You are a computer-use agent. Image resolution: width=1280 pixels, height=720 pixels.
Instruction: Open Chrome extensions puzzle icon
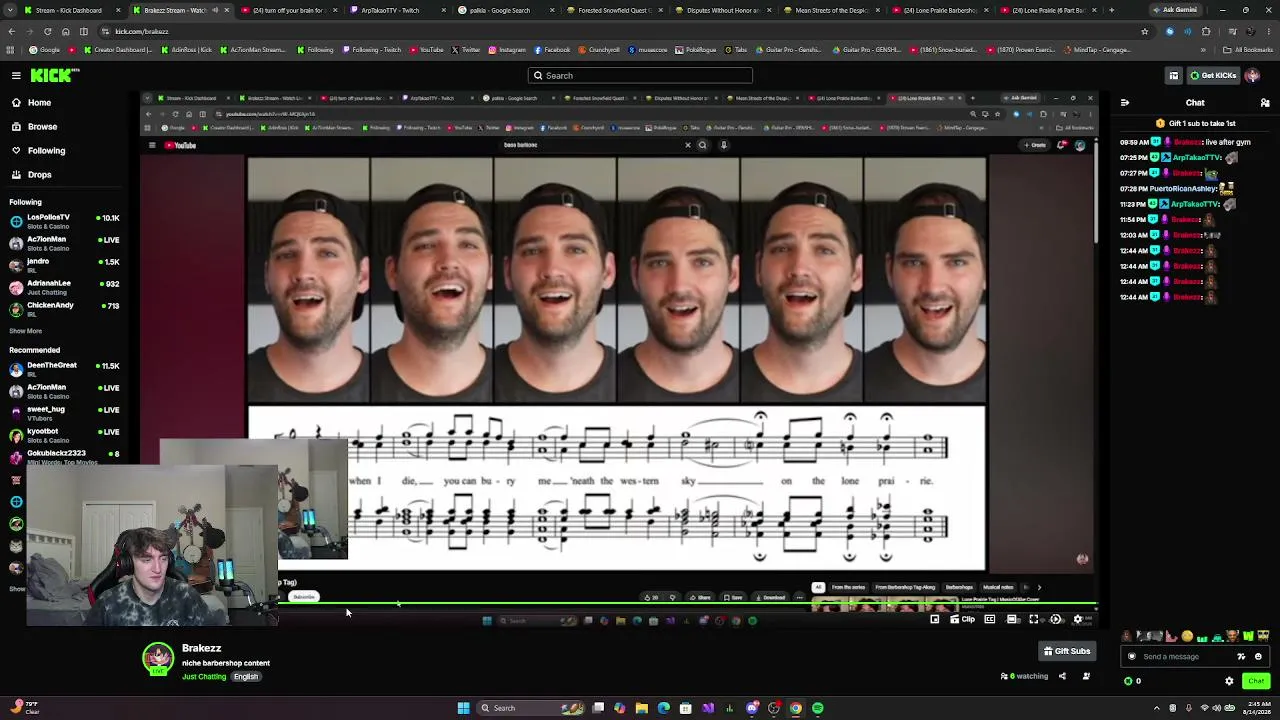(x=1206, y=31)
